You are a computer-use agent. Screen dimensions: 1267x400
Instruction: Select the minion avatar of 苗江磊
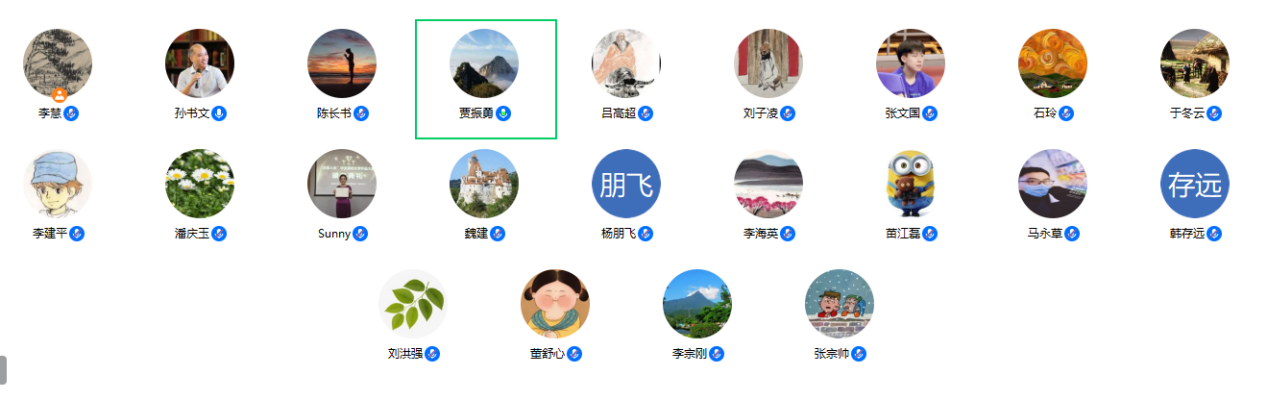910,183
